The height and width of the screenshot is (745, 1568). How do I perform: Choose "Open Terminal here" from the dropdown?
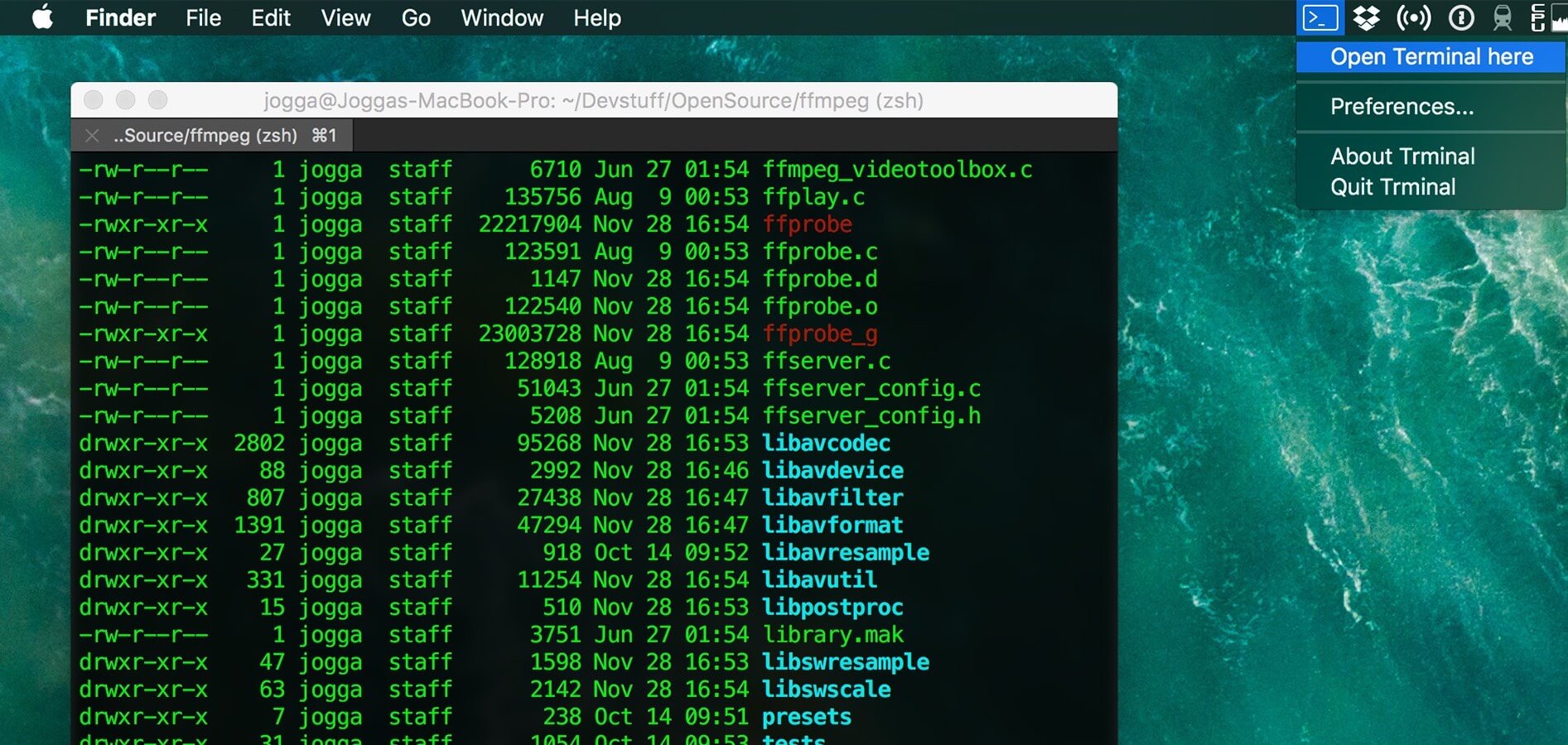coord(1430,56)
